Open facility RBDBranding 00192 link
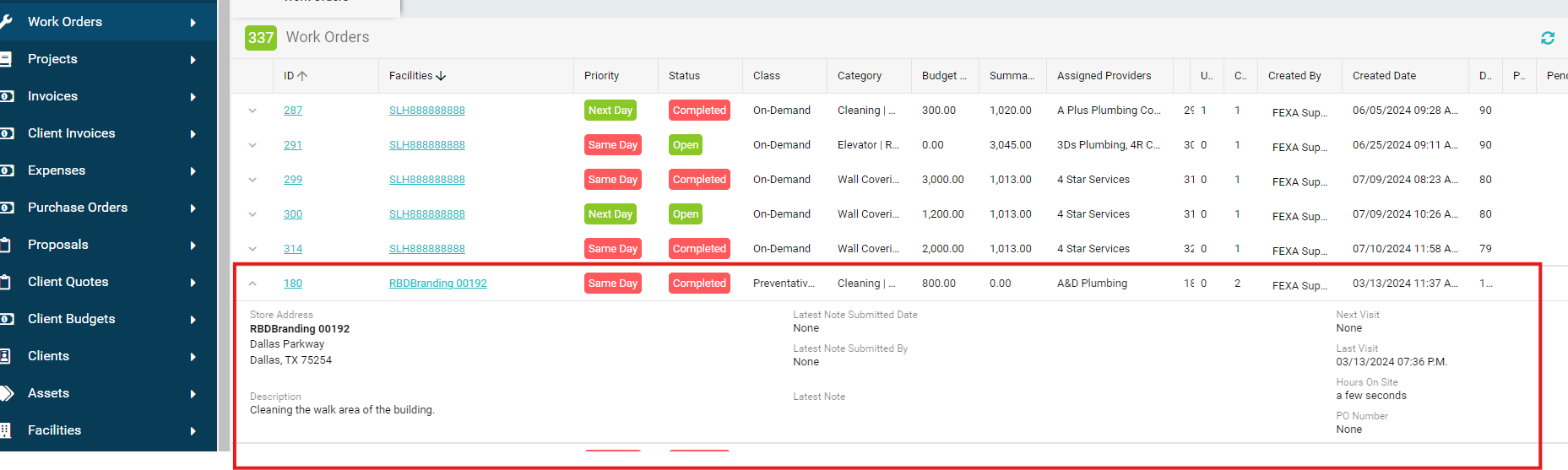Image resolution: width=1568 pixels, height=470 pixels. [437, 284]
